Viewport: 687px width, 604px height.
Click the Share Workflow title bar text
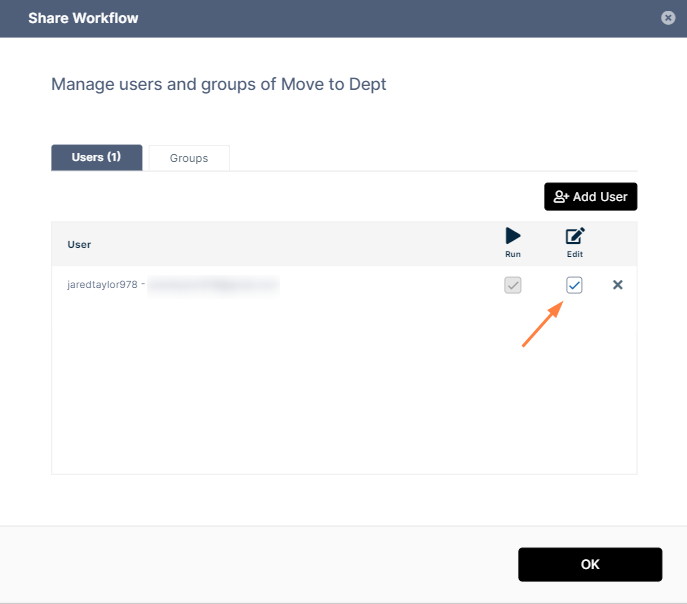[83, 18]
